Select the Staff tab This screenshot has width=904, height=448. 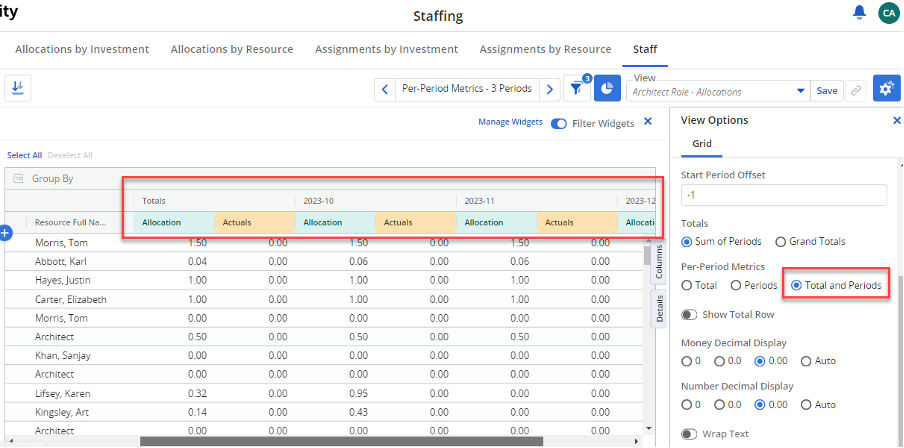645,50
